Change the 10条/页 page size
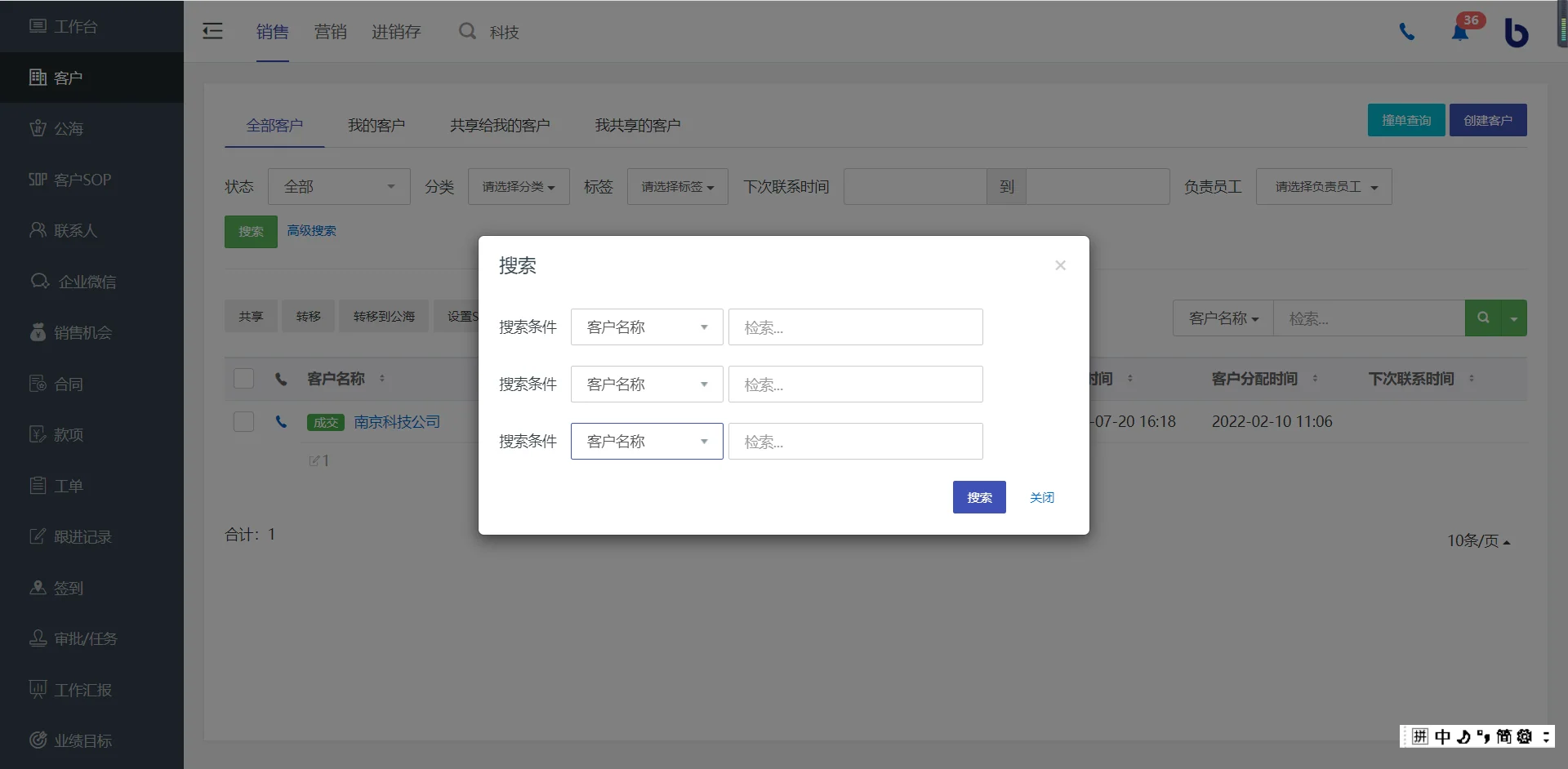Image resolution: width=1568 pixels, height=769 pixels. (x=1478, y=541)
